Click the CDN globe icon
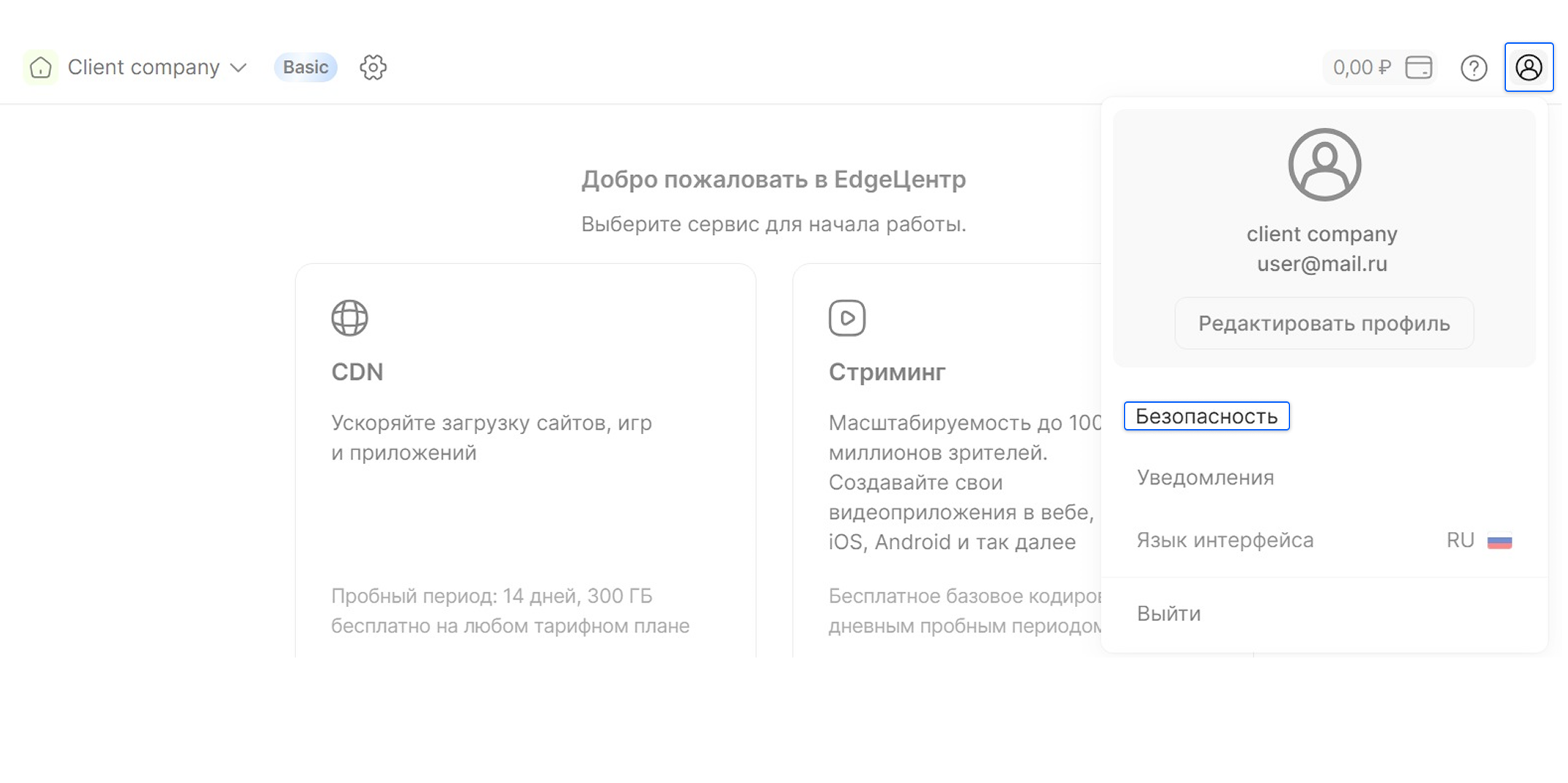 click(x=349, y=318)
